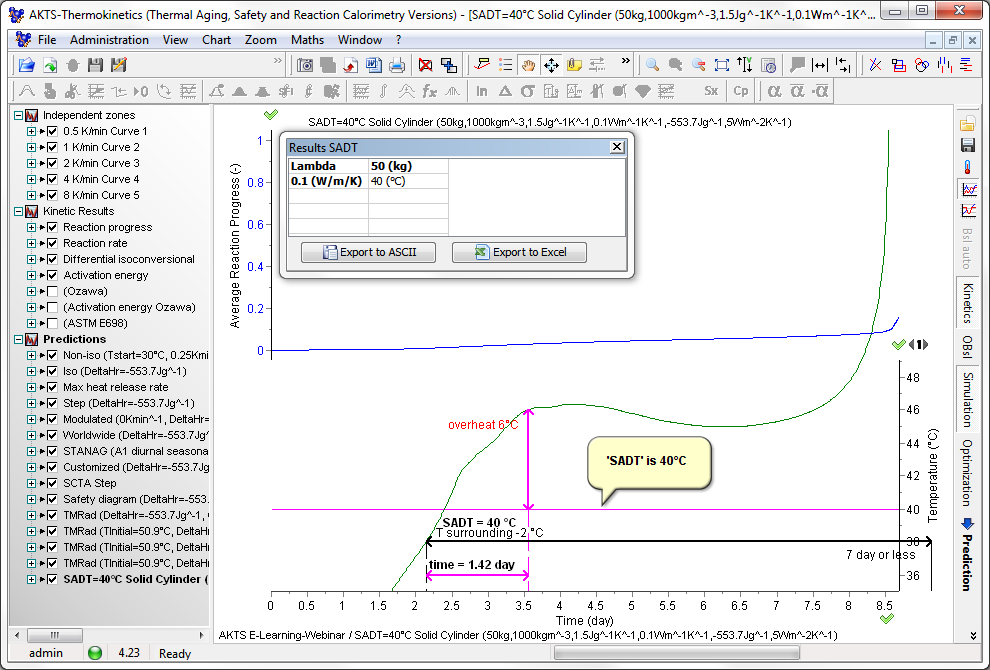Image resolution: width=990 pixels, height=670 pixels.
Task: Open the Maths menu
Action: (x=307, y=40)
